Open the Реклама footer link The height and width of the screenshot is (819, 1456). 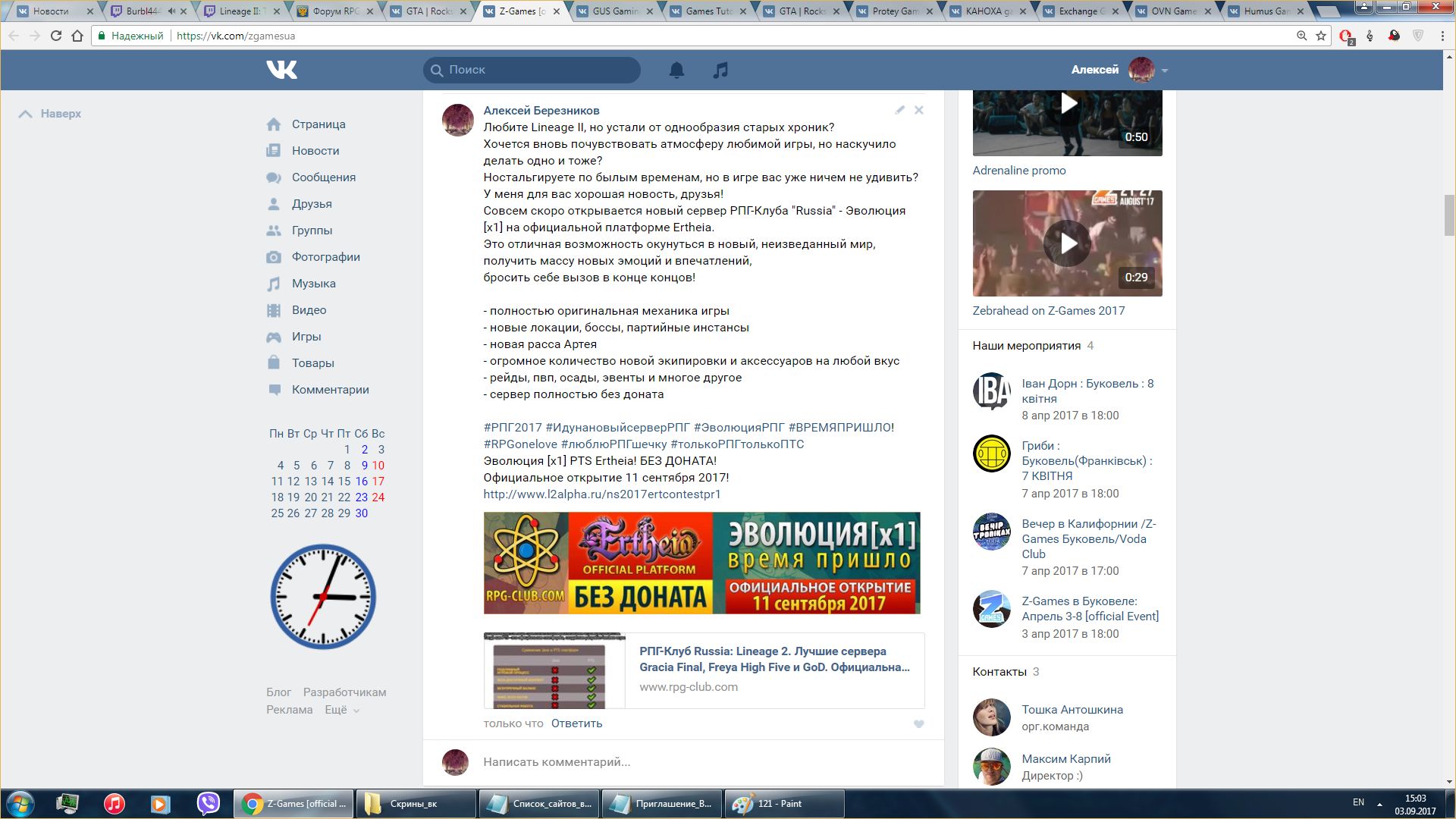coord(289,710)
